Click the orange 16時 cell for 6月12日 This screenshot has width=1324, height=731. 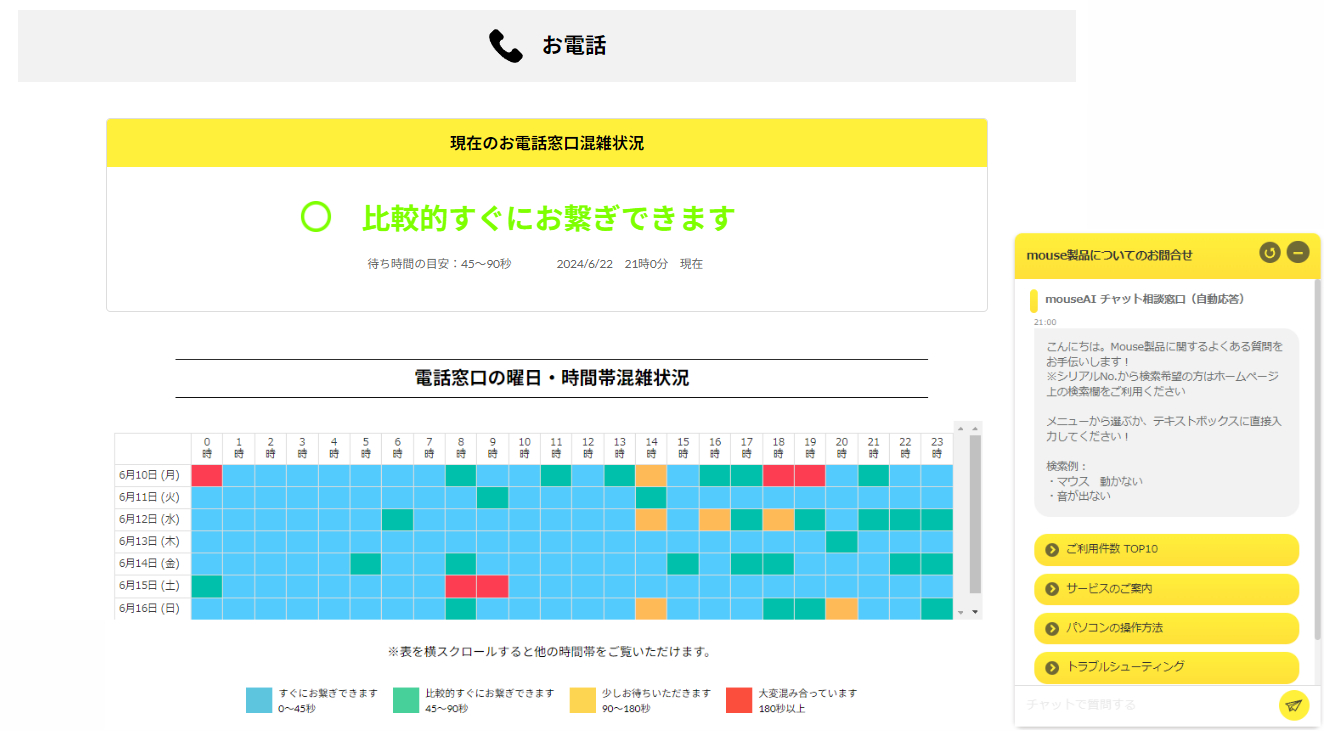pyautogui.click(x=714, y=519)
